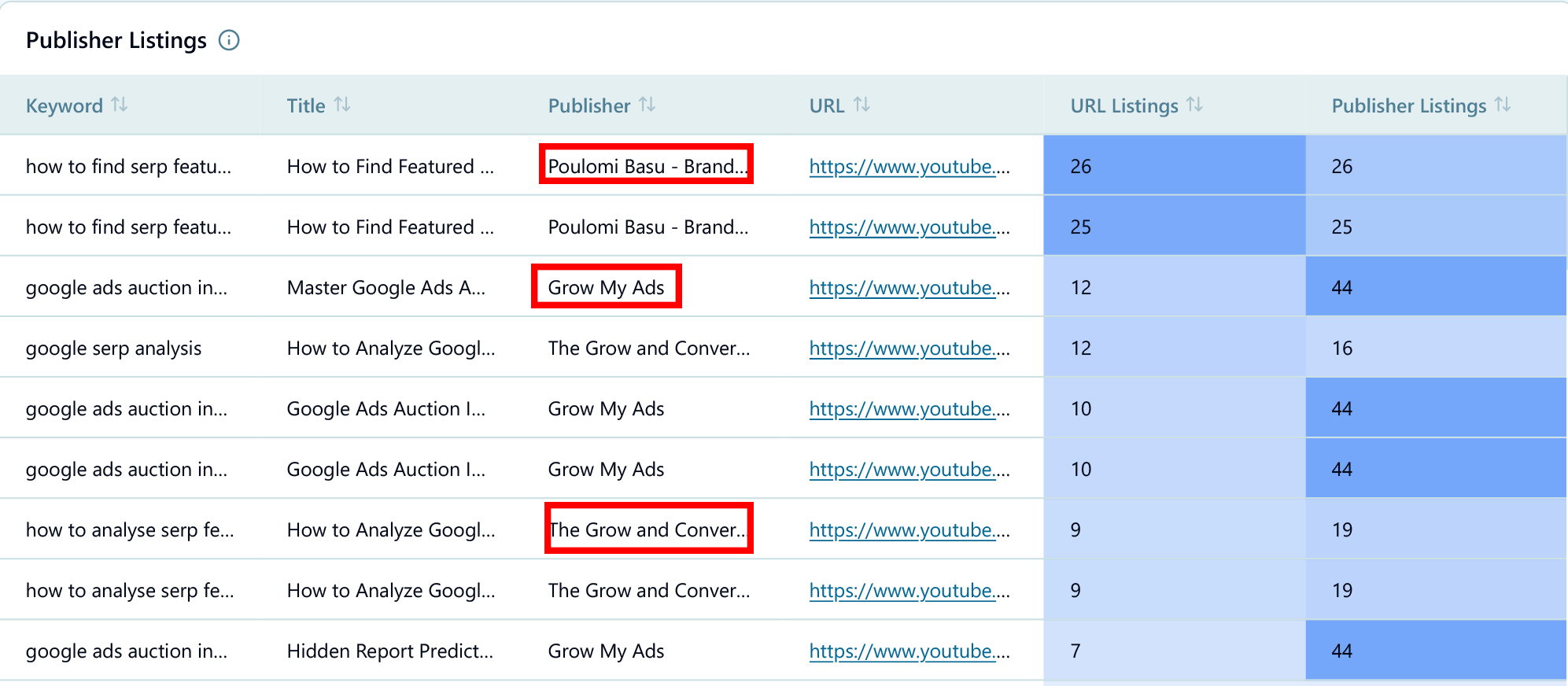Image resolution: width=1568 pixels, height=686 pixels.
Task: Sort by URL Listings column arrows
Action: click(1195, 105)
